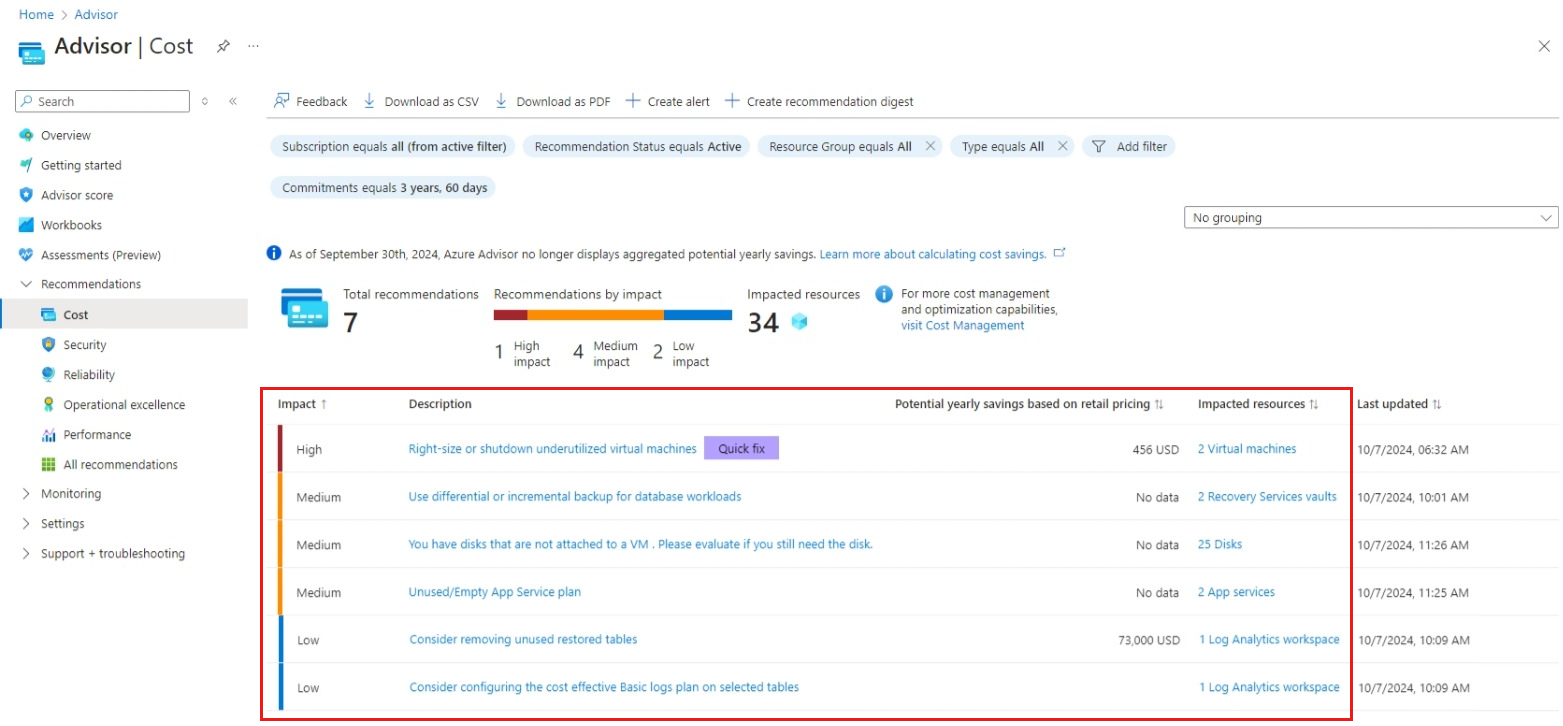1563x726 pixels.
Task: Select Reliability recommendations
Action: coord(88,374)
